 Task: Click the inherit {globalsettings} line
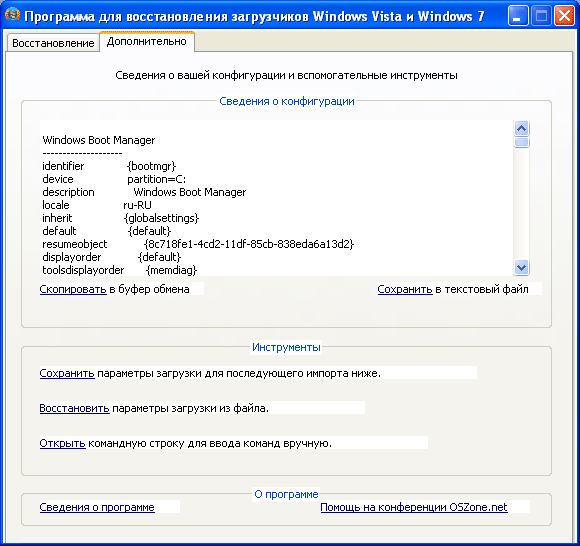pyautogui.click(x=121, y=218)
